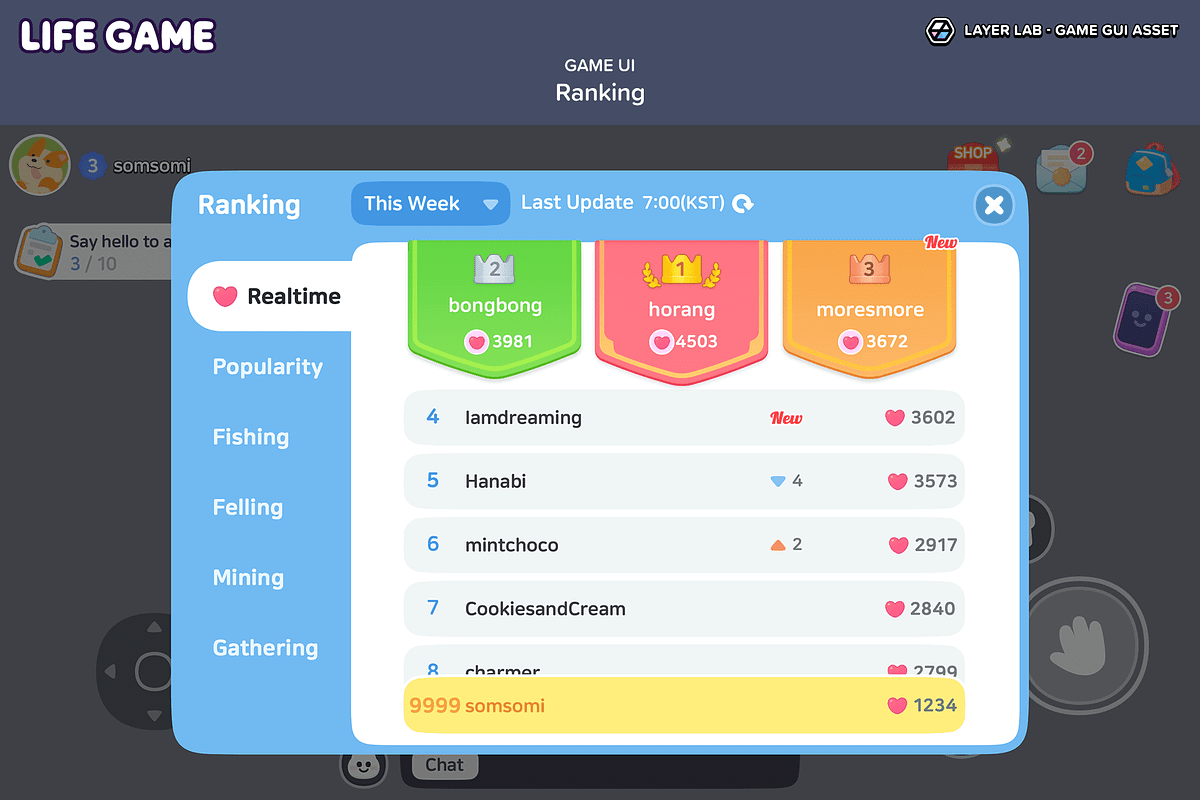1200x800 pixels.
Task: Tap the d-pad up arrow
Action: click(153, 627)
